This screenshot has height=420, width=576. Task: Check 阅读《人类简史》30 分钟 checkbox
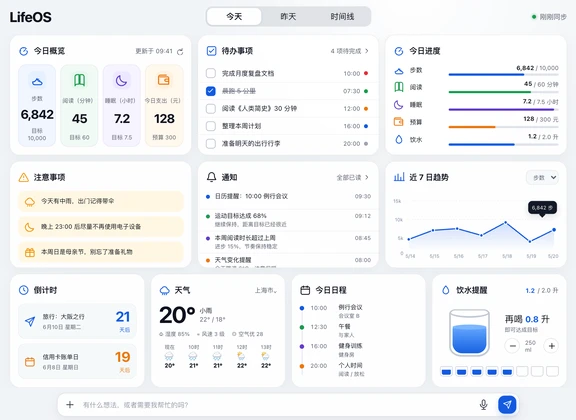[211, 108]
